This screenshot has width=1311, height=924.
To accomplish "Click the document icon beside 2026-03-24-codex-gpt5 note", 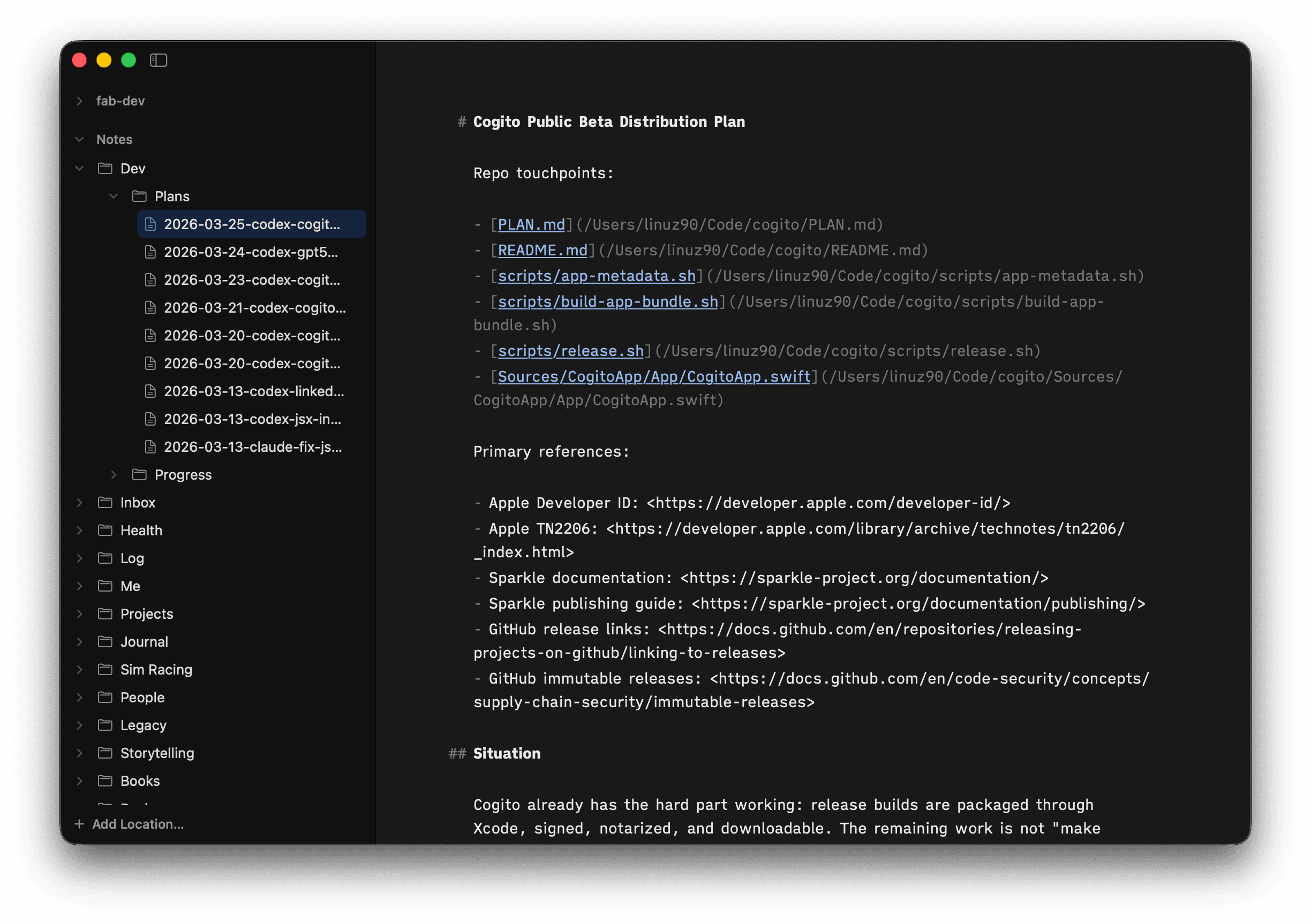I will click(x=150, y=252).
